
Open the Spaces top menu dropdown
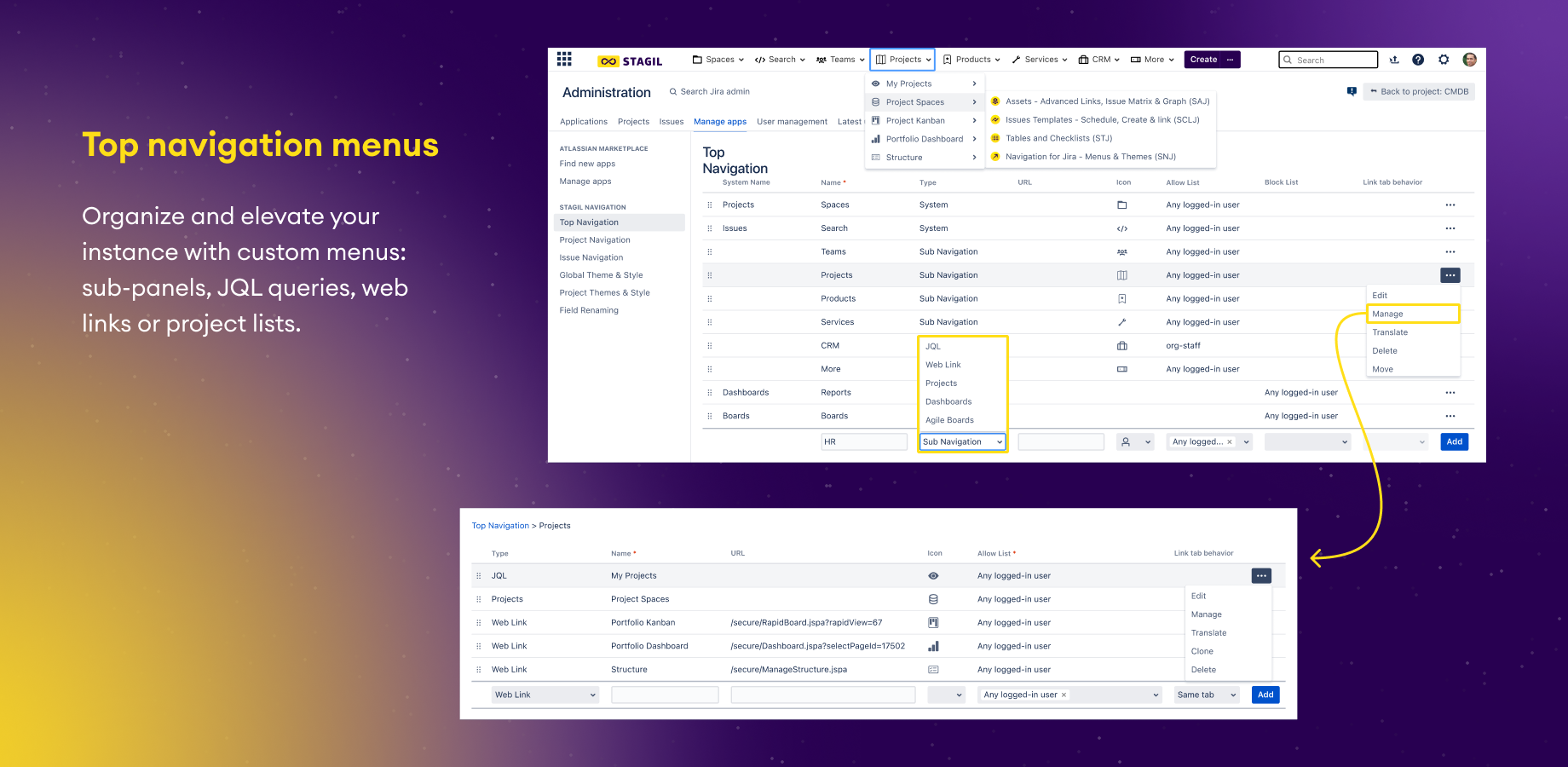click(x=718, y=60)
